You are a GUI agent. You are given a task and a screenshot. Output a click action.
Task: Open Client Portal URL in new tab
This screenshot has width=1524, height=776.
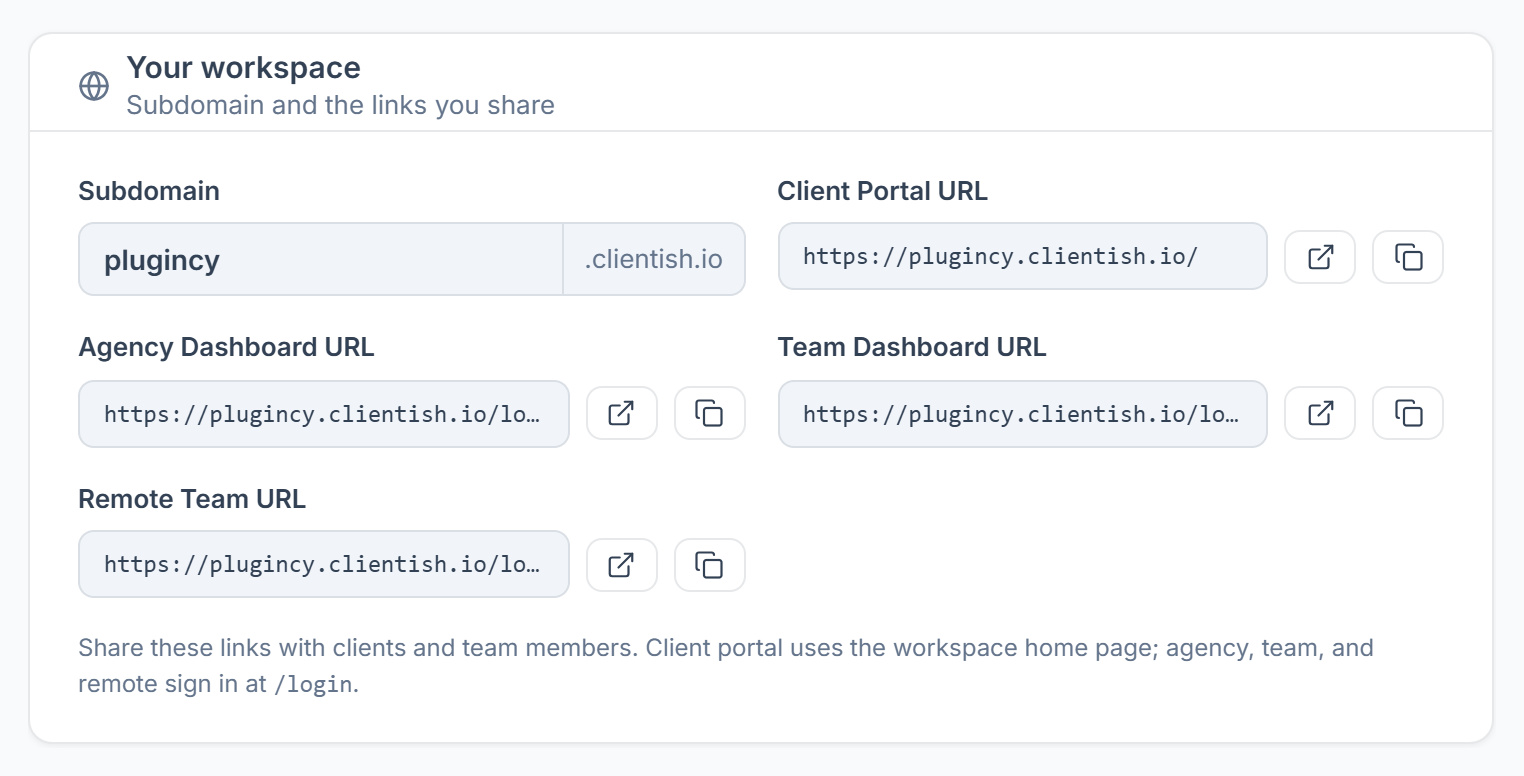1320,257
